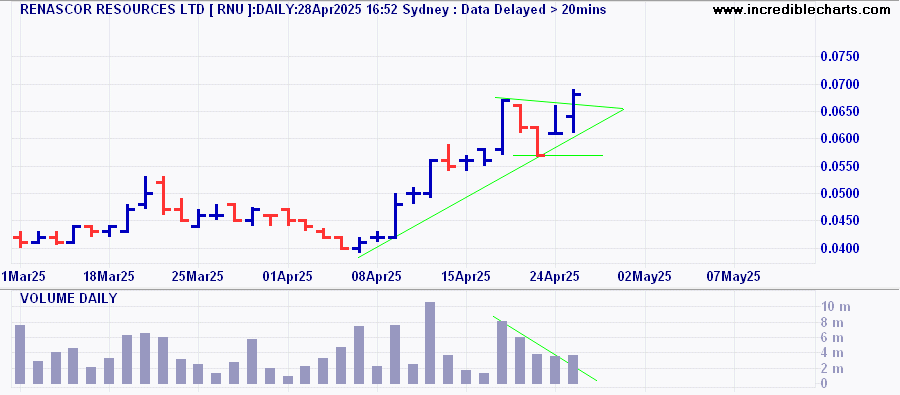The height and width of the screenshot is (395, 900).
Task: Click the 0.0500 price axis label
Action: click(840, 193)
